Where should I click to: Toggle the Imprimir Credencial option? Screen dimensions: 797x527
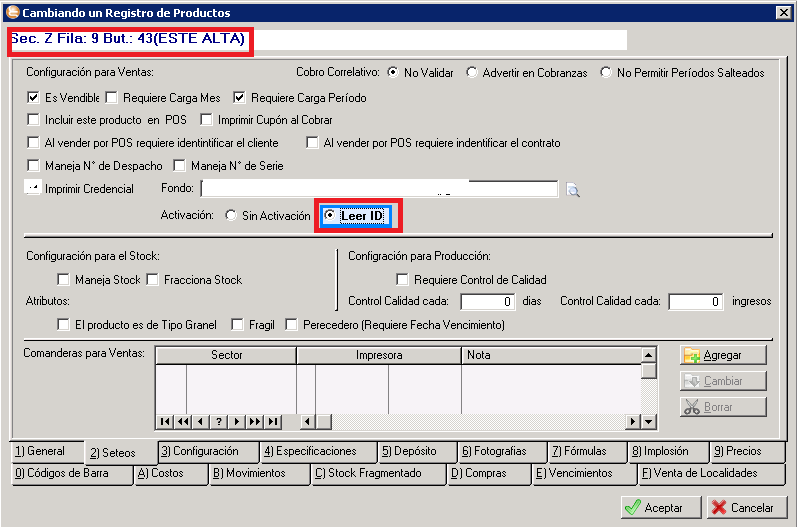[33, 188]
